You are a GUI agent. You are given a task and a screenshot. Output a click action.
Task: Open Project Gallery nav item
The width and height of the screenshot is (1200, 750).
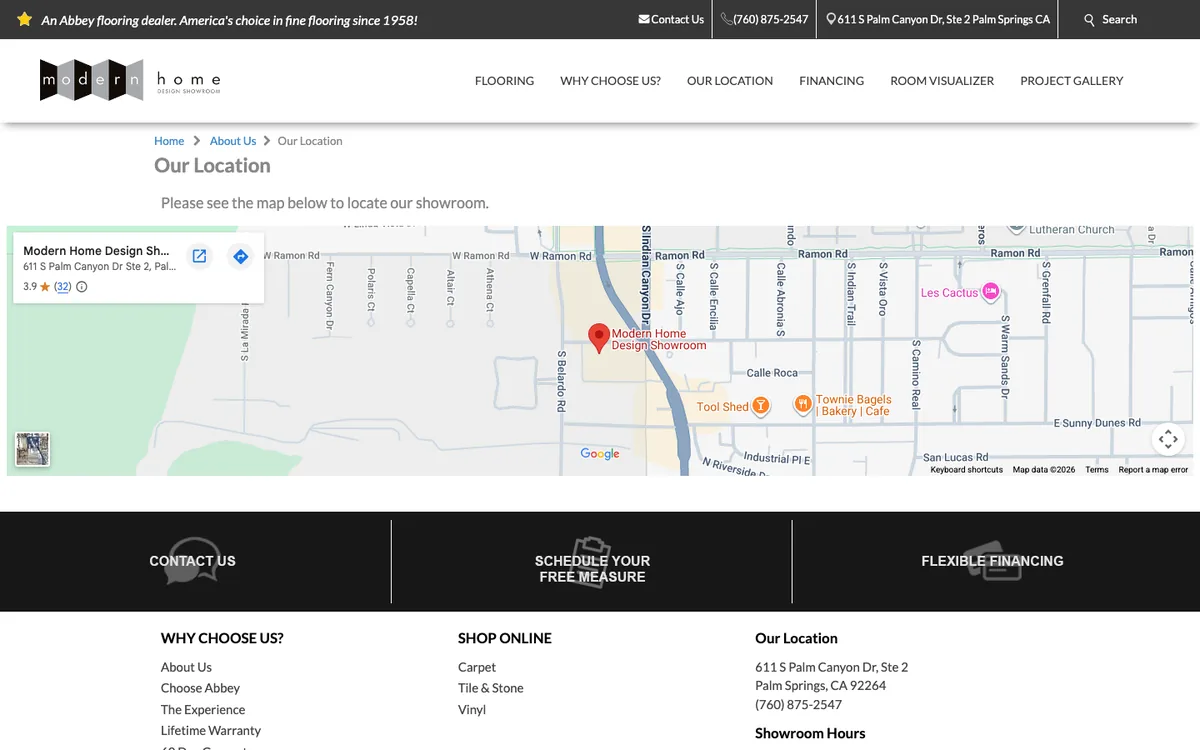[x=1072, y=81]
